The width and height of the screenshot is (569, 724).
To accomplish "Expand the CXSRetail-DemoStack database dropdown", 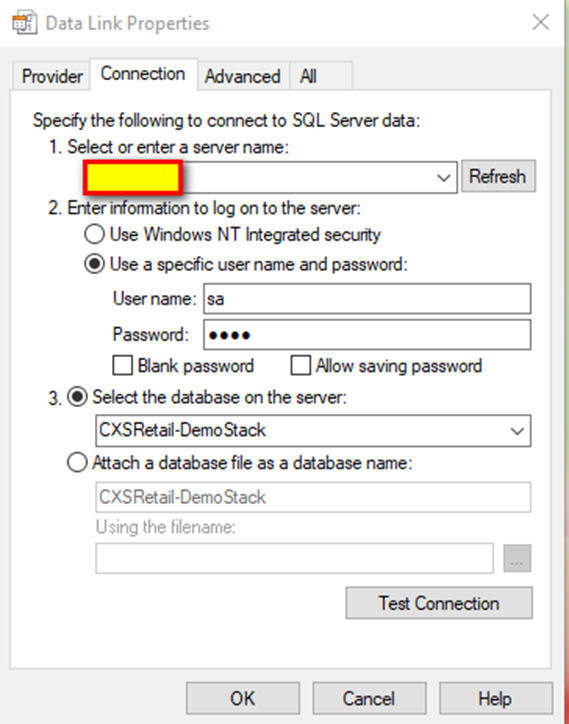I will coord(517,431).
